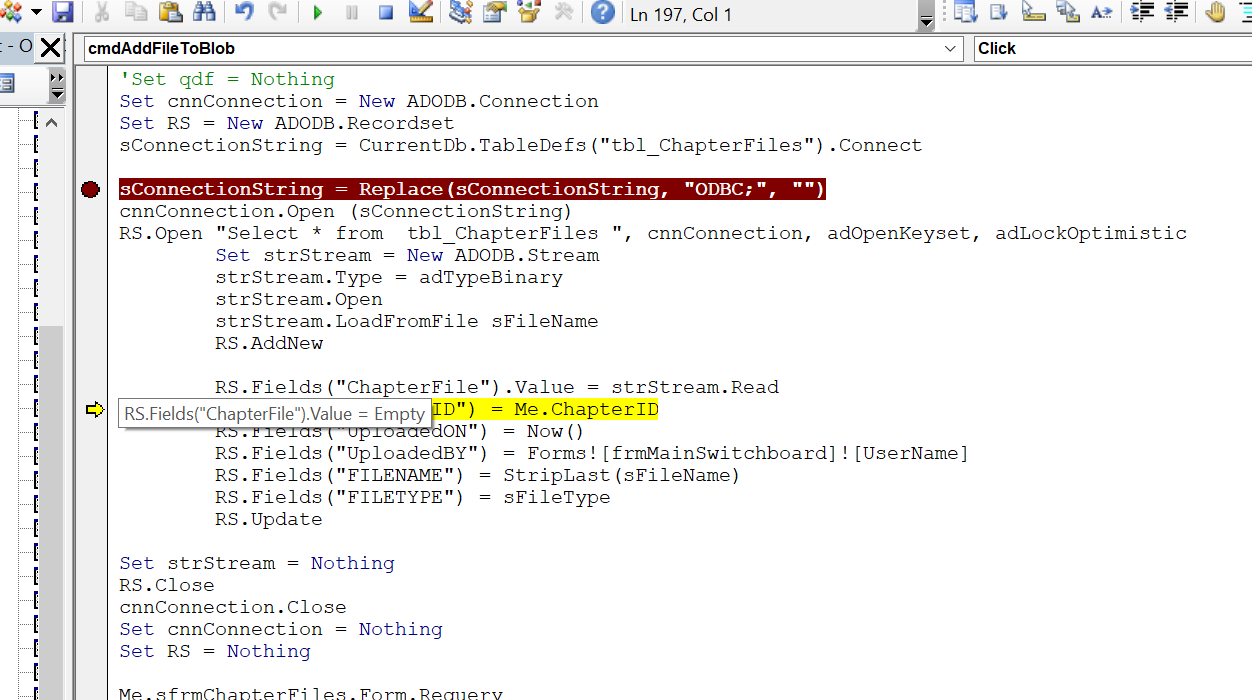This screenshot has width=1252, height=700.
Task: Open the Insert object dropdown arrow
Action: (36, 13)
